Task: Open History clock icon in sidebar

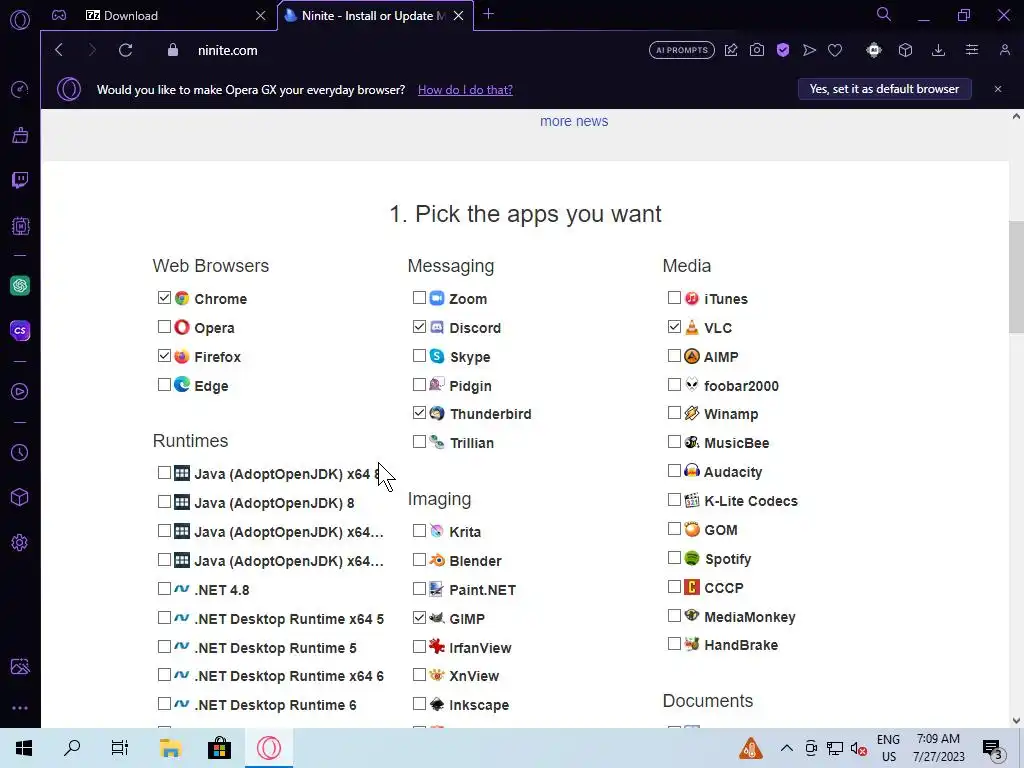Action: tap(20, 453)
